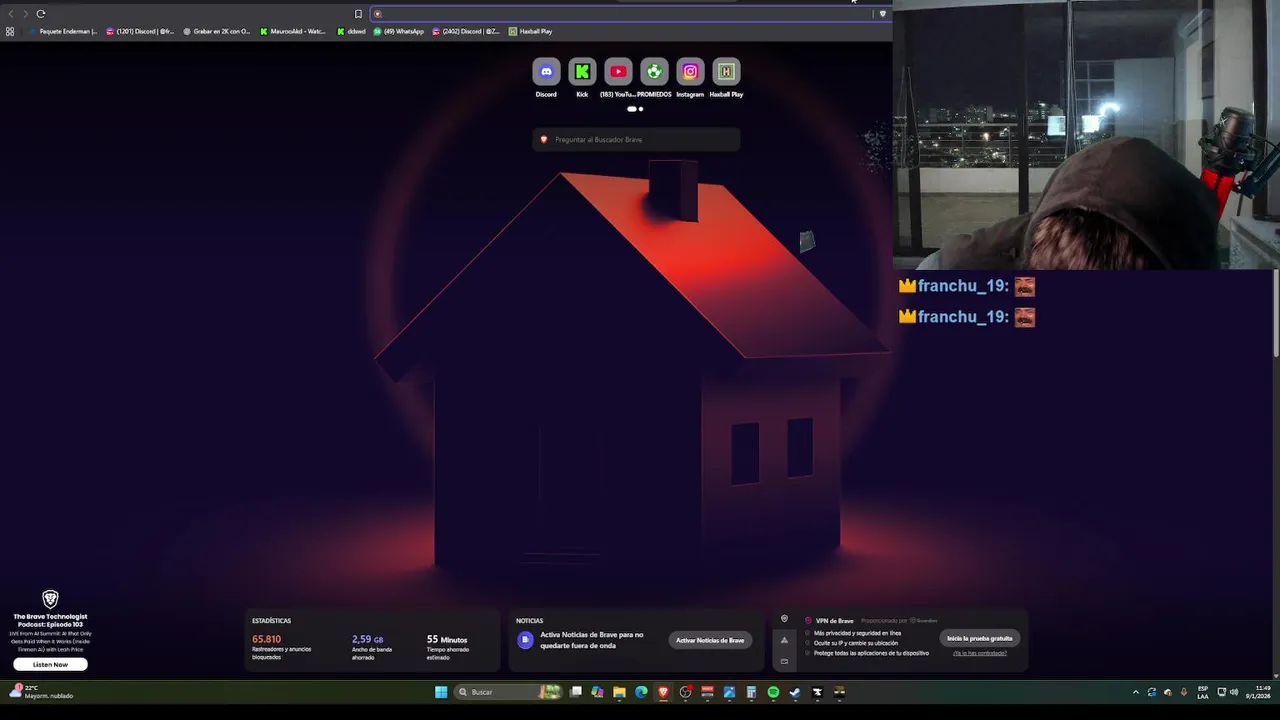Open Task View from the taskbar
The width and height of the screenshot is (1280, 720).
pyautogui.click(x=576, y=692)
